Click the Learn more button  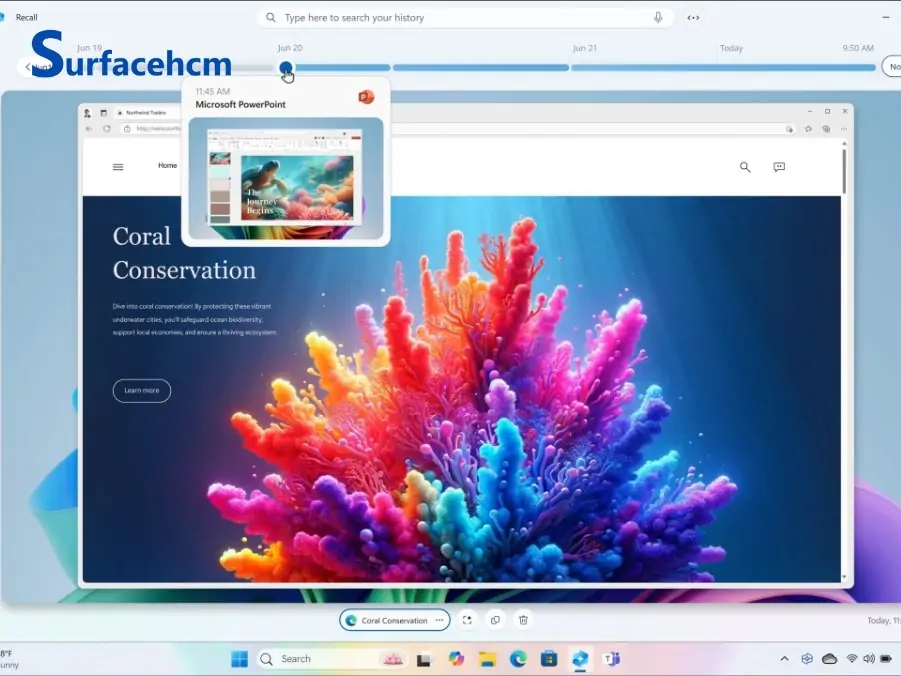coord(141,391)
